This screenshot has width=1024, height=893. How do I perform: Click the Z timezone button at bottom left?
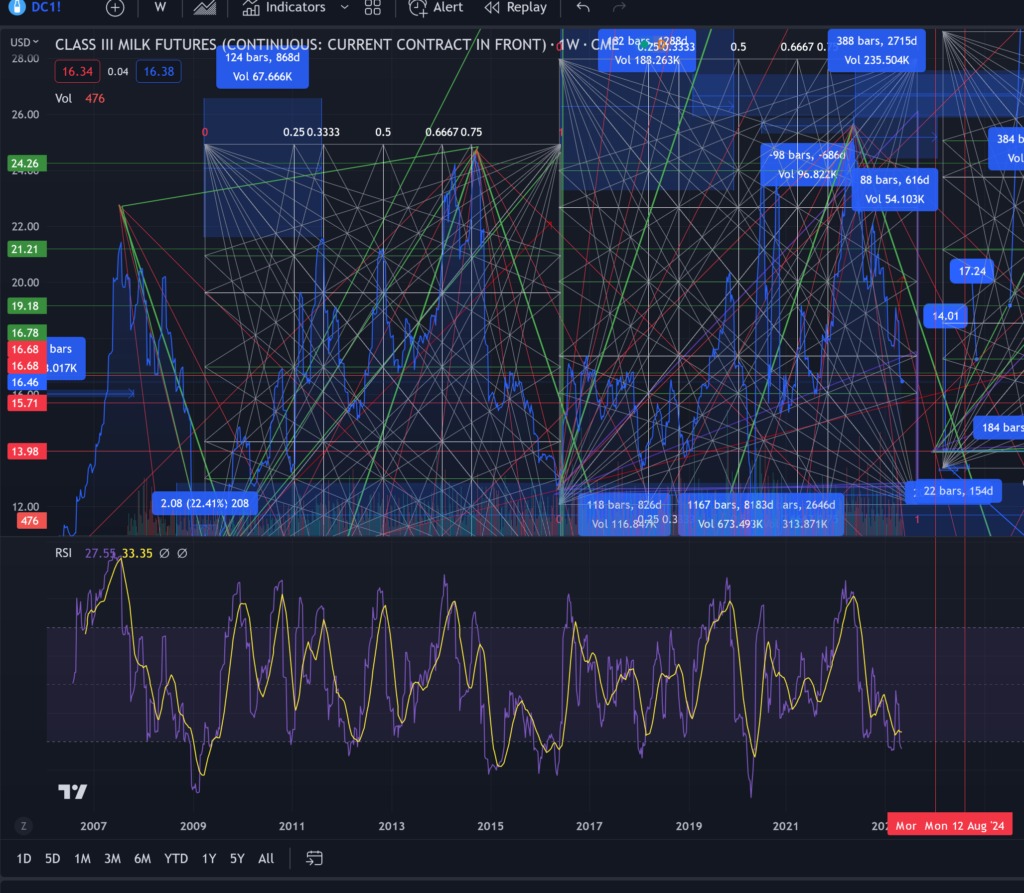[23, 826]
